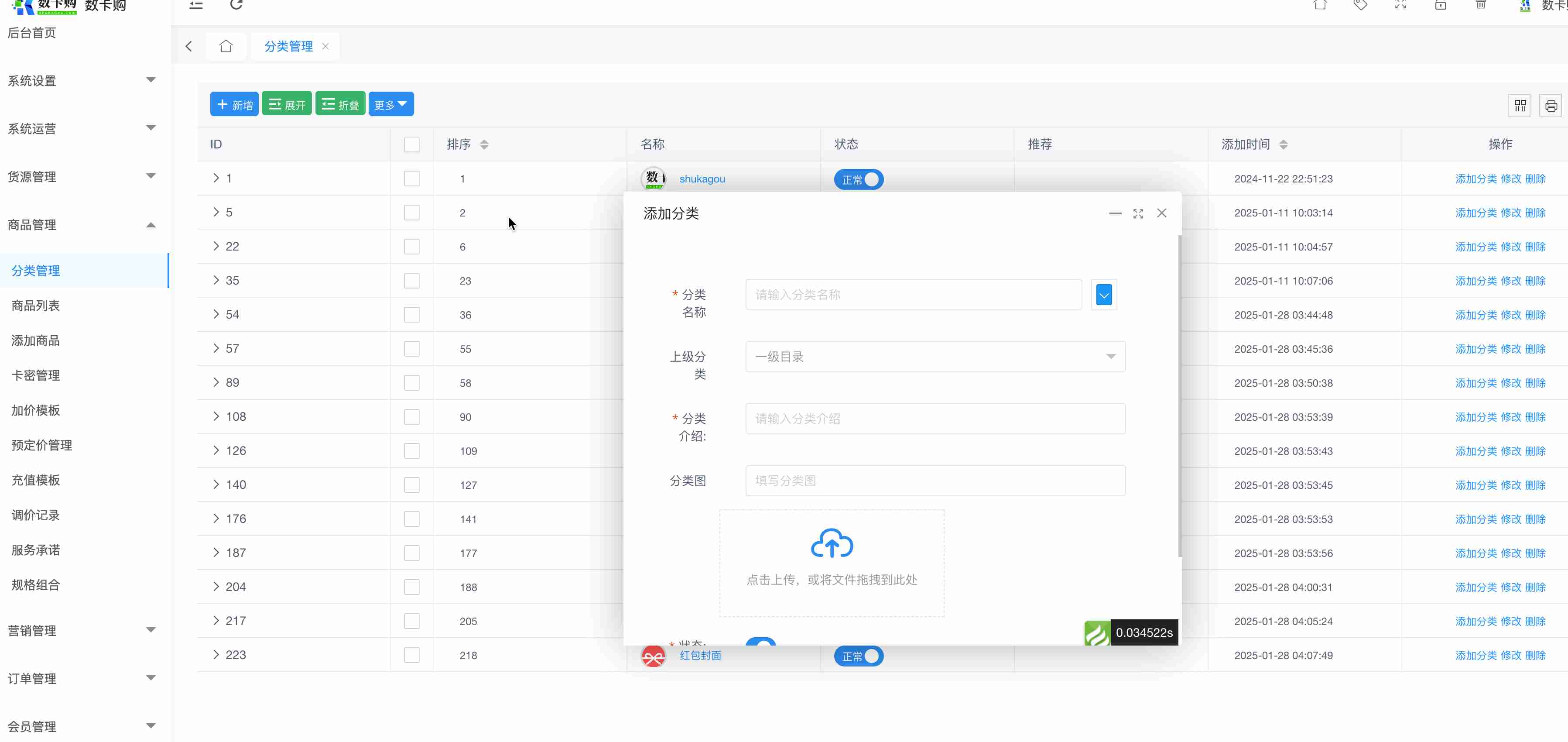Expand the dialog to fullscreen
The image size is (1568, 742).
click(x=1138, y=214)
